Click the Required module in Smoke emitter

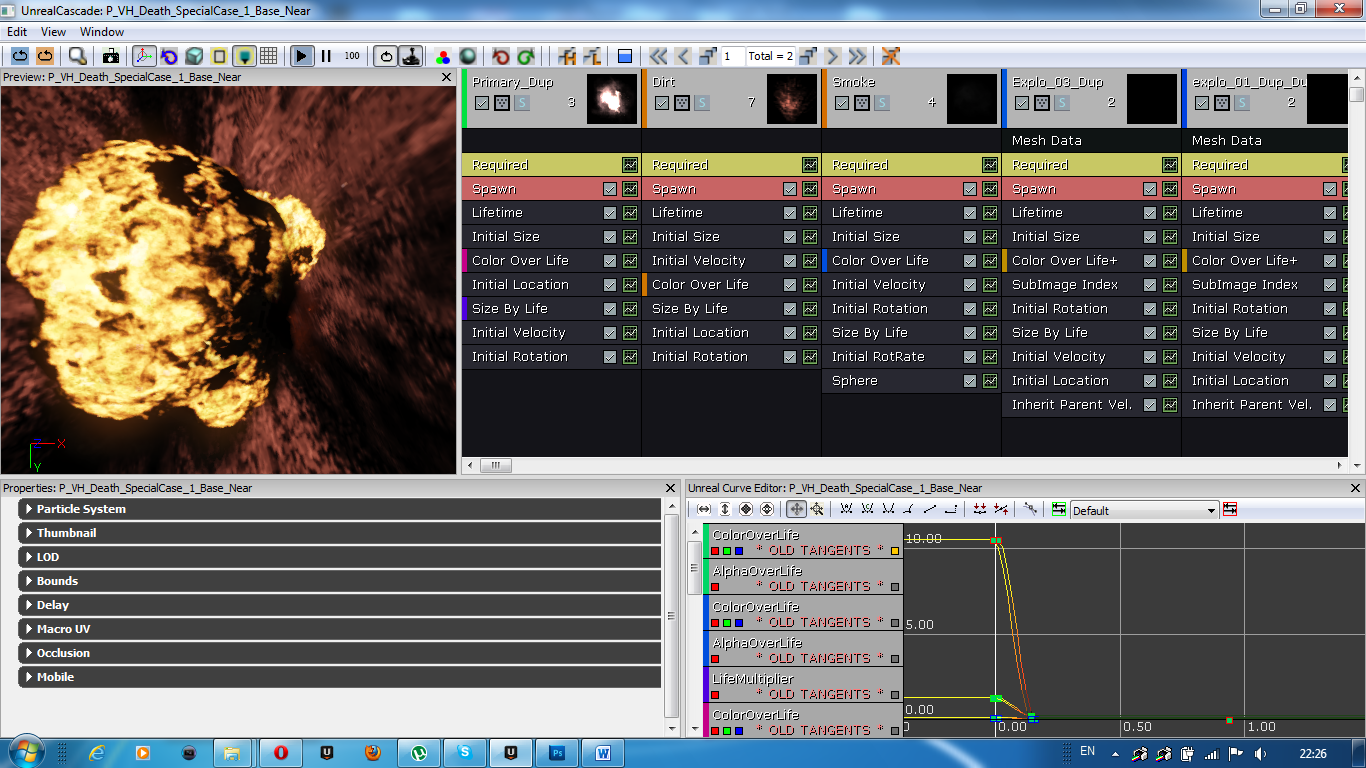pyautogui.click(x=911, y=165)
